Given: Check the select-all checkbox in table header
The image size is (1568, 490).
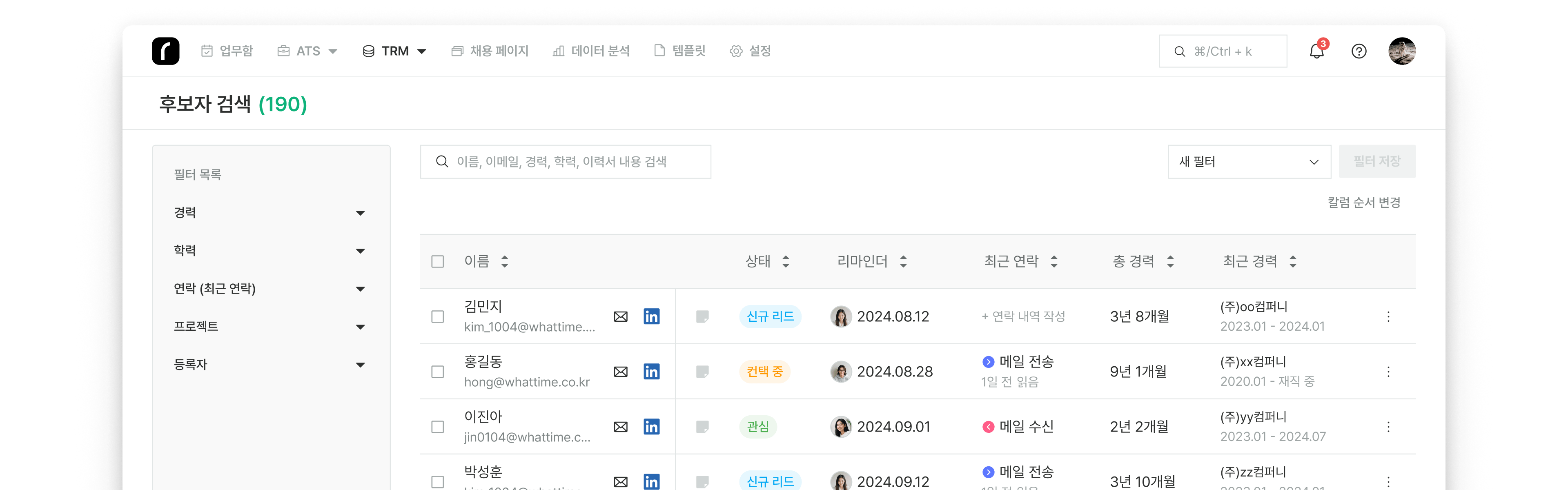Looking at the screenshot, I should pyautogui.click(x=437, y=262).
